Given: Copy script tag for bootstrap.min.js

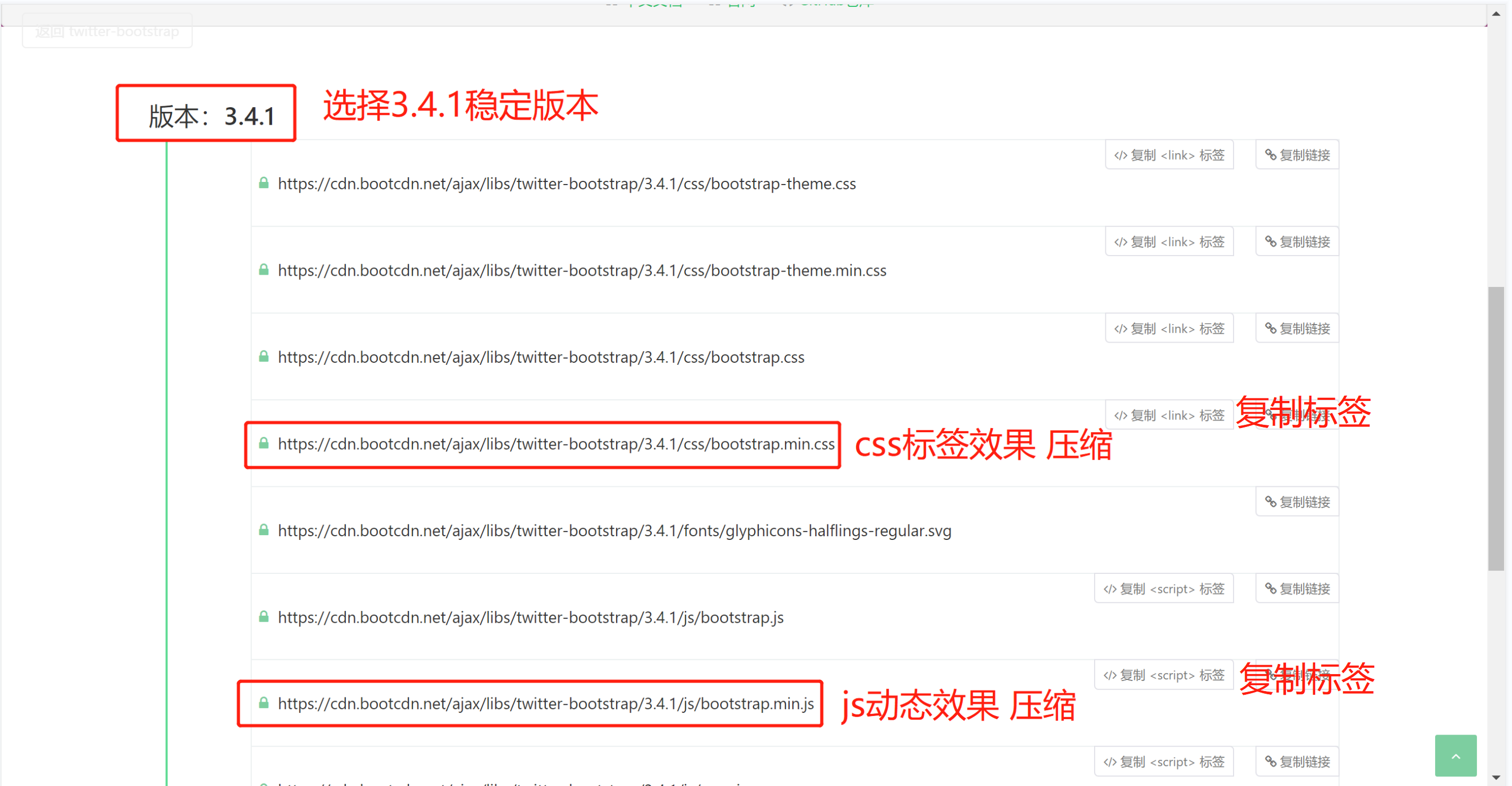Looking at the screenshot, I should (1164, 675).
